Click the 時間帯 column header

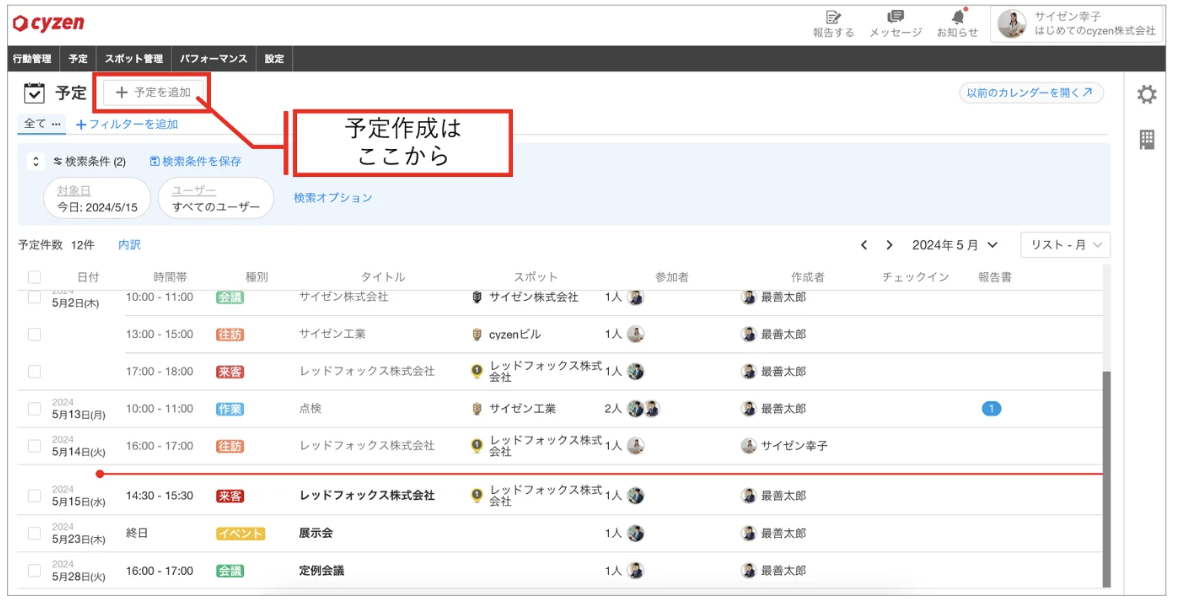170,277
